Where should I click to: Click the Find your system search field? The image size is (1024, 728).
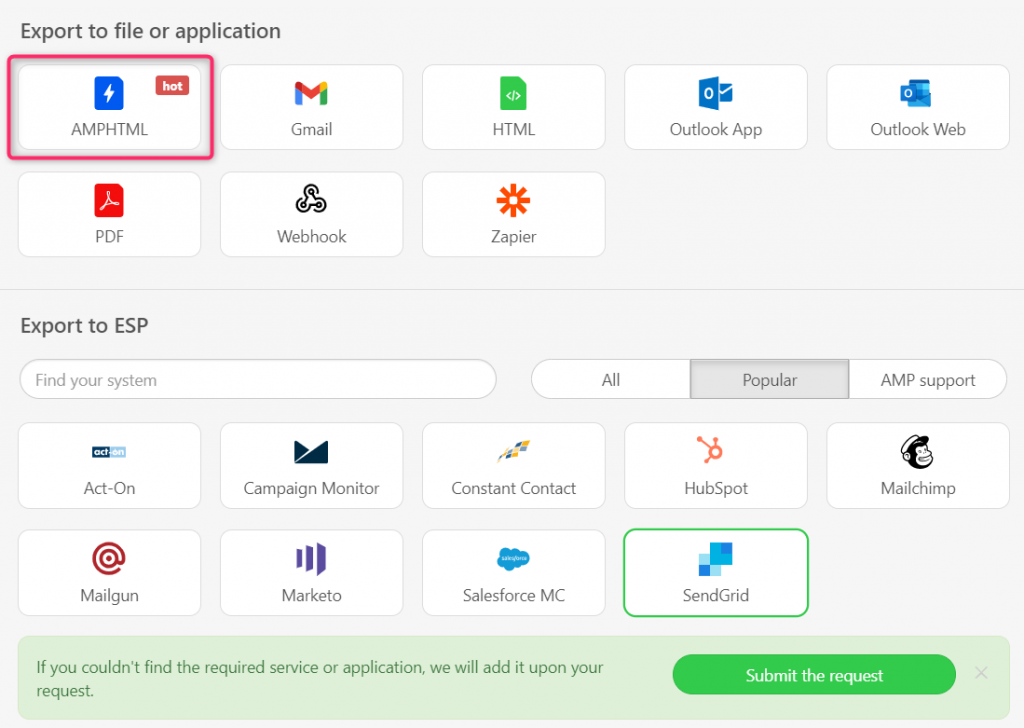point(258,379)
